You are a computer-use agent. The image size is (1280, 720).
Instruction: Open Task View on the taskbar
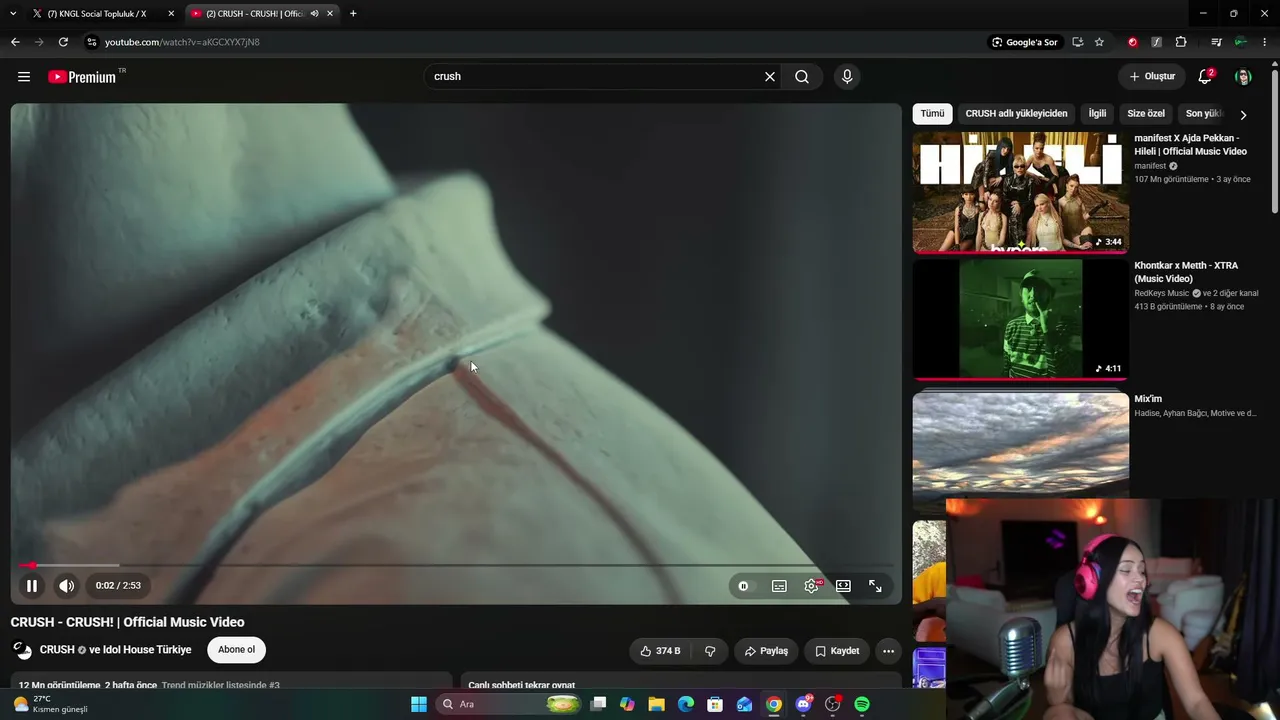[598, 704]
